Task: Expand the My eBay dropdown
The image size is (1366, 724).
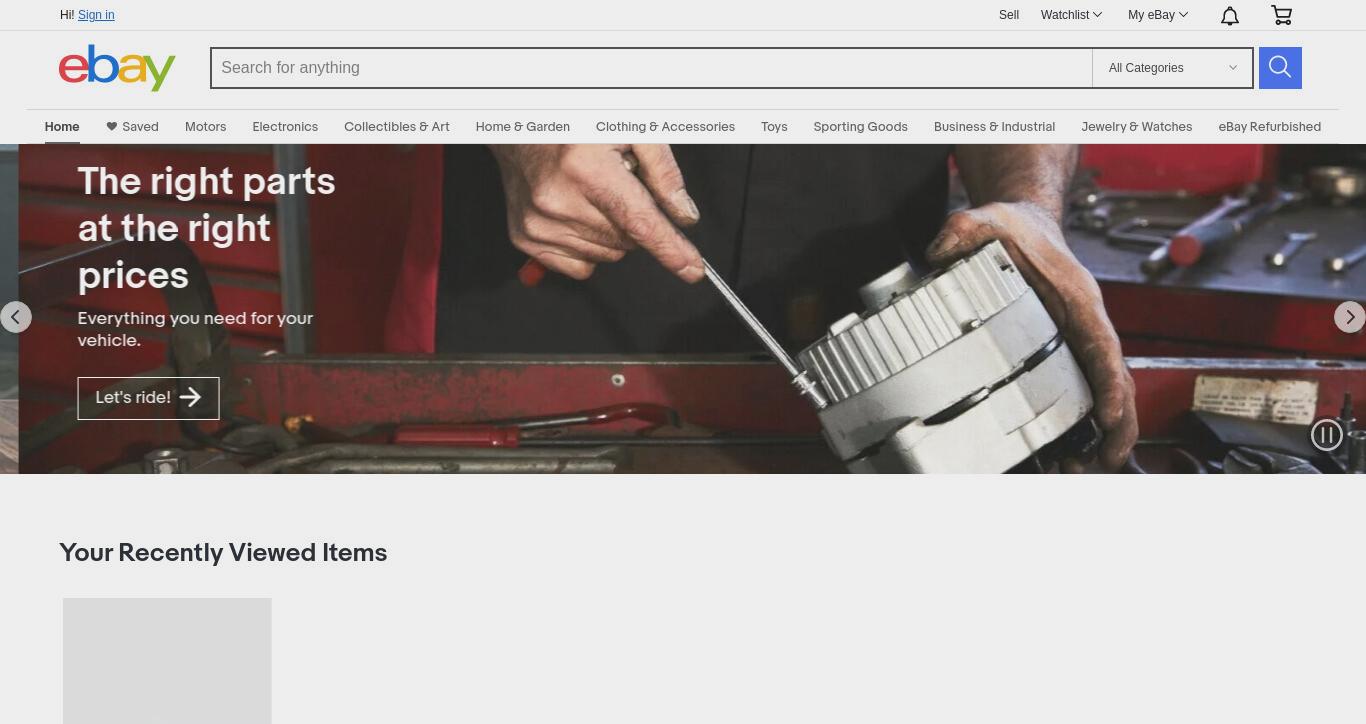Action: (1158, 15)
